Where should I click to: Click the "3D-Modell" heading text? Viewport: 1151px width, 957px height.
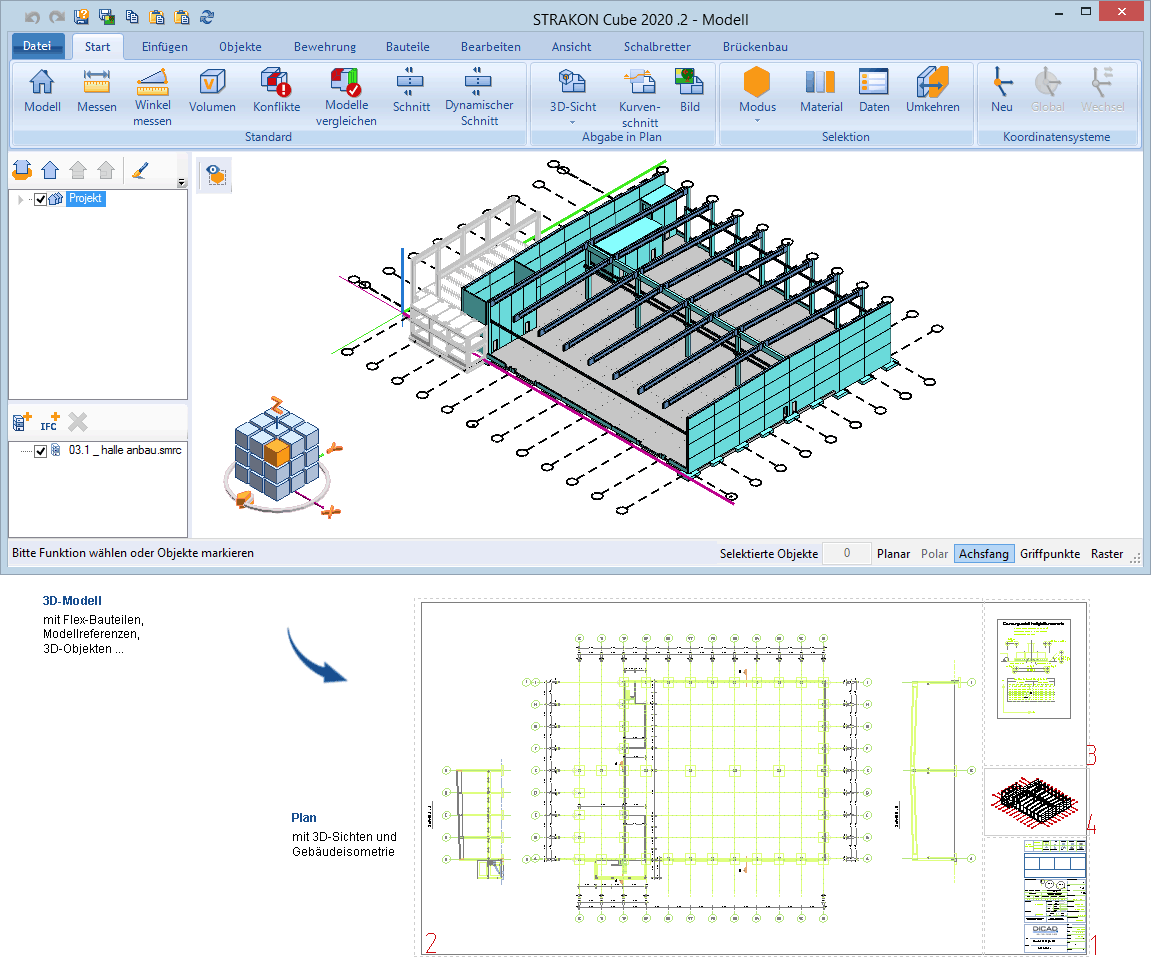pos(72,600)
